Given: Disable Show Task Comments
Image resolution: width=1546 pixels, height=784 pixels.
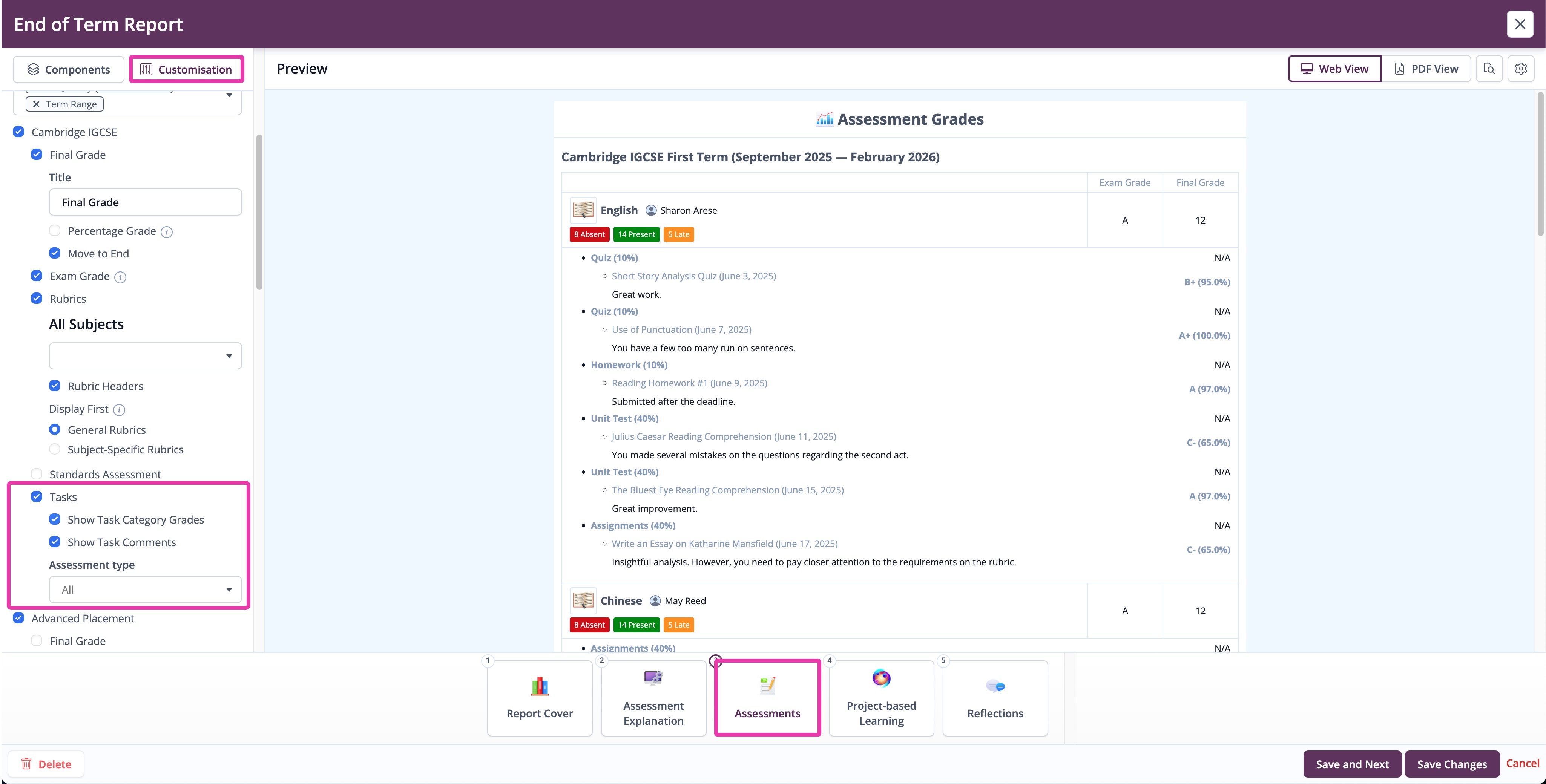Looking at the screenshot, I should point(55,542).
